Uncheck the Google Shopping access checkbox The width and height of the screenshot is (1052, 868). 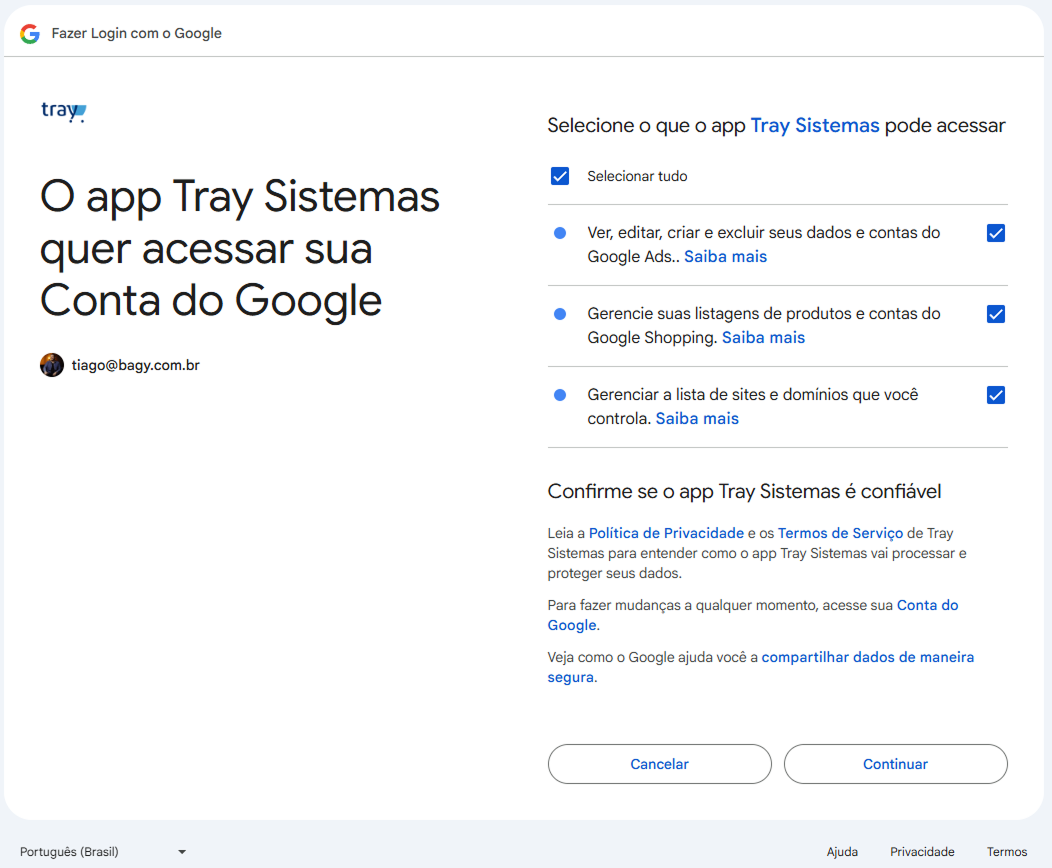pyautogui.click(x=996, y=314)
